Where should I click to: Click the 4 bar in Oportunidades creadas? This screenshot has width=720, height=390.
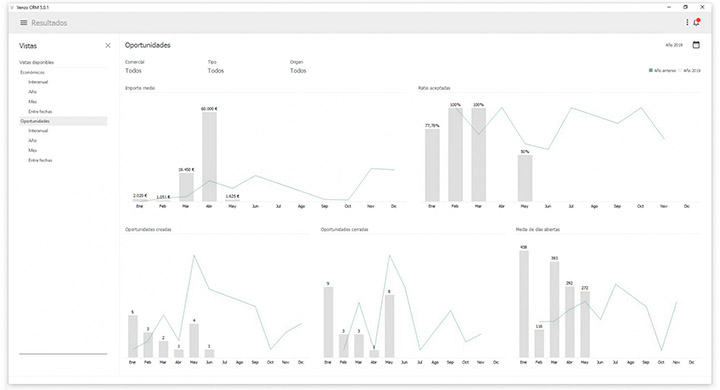[194, 340]
